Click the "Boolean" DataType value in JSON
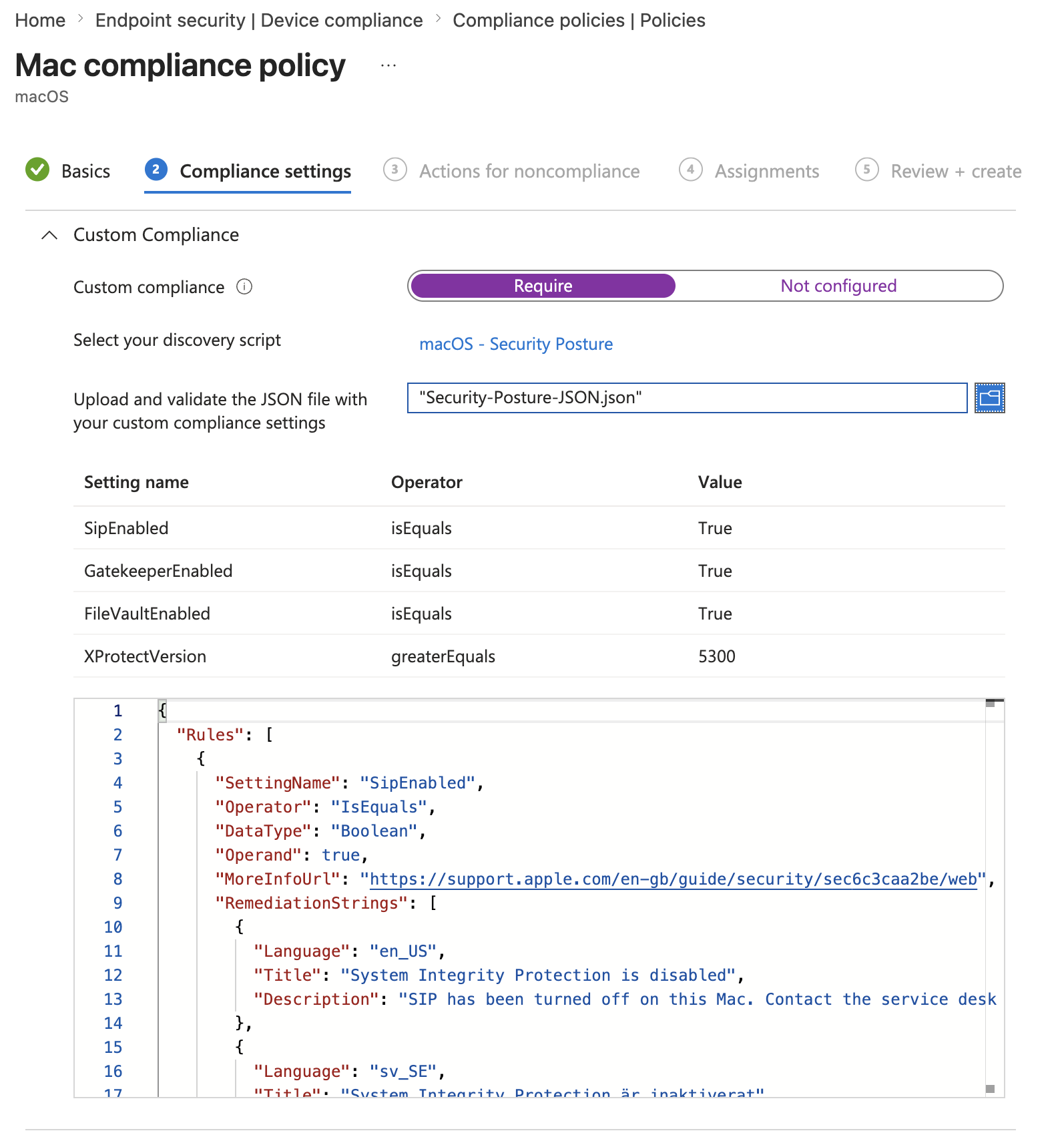 (x=374, y=831)
